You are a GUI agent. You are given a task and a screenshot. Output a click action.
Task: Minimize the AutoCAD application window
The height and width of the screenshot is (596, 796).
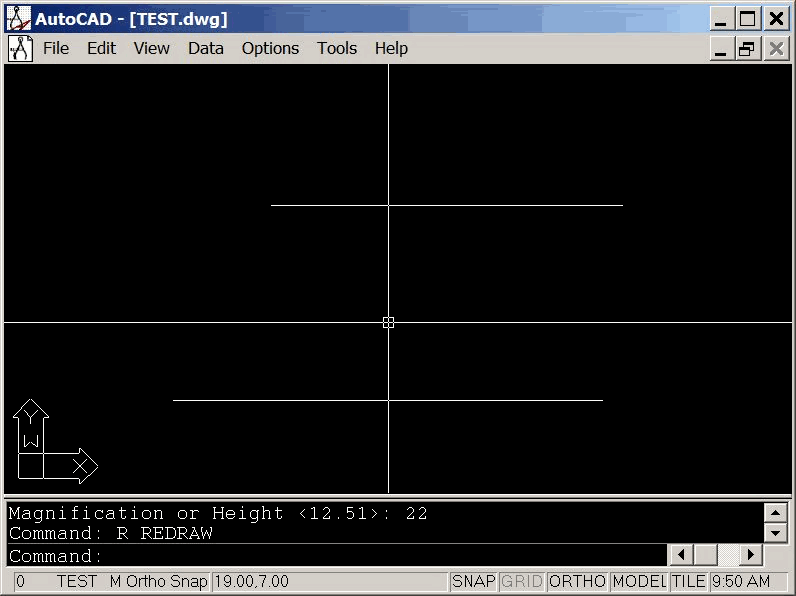pyautogui.click(x=720, y=19)
